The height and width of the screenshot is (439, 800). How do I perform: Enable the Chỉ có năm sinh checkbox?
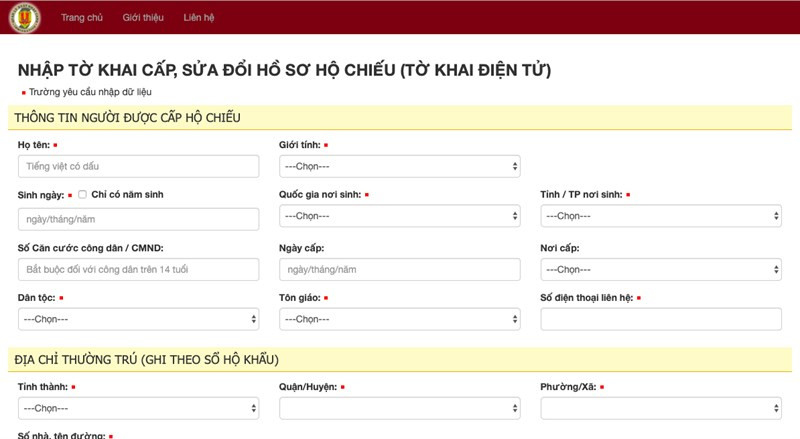pos(83,195)
